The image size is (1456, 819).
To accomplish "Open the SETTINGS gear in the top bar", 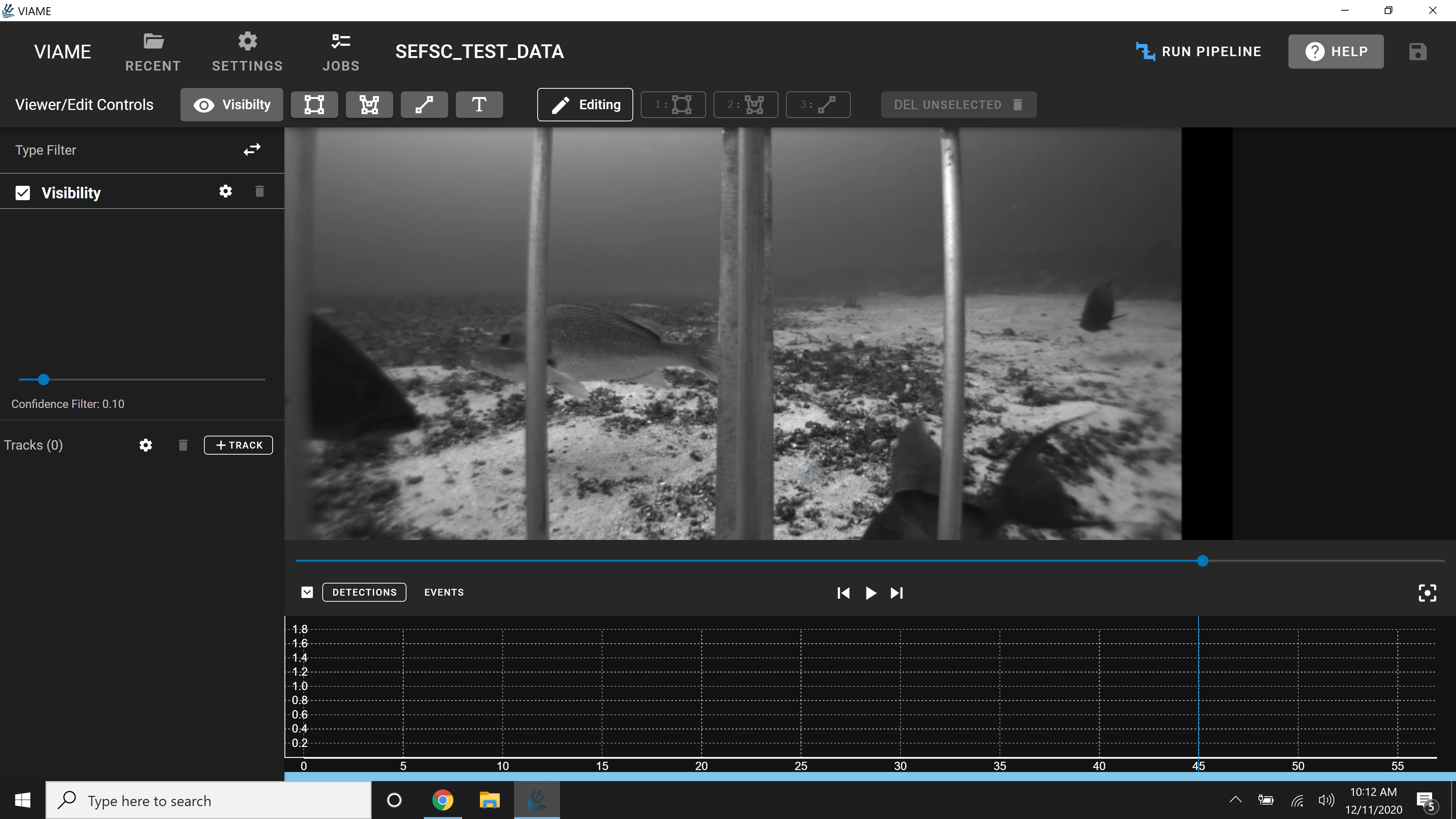I will pyautogui.click(x=247, y=52).
